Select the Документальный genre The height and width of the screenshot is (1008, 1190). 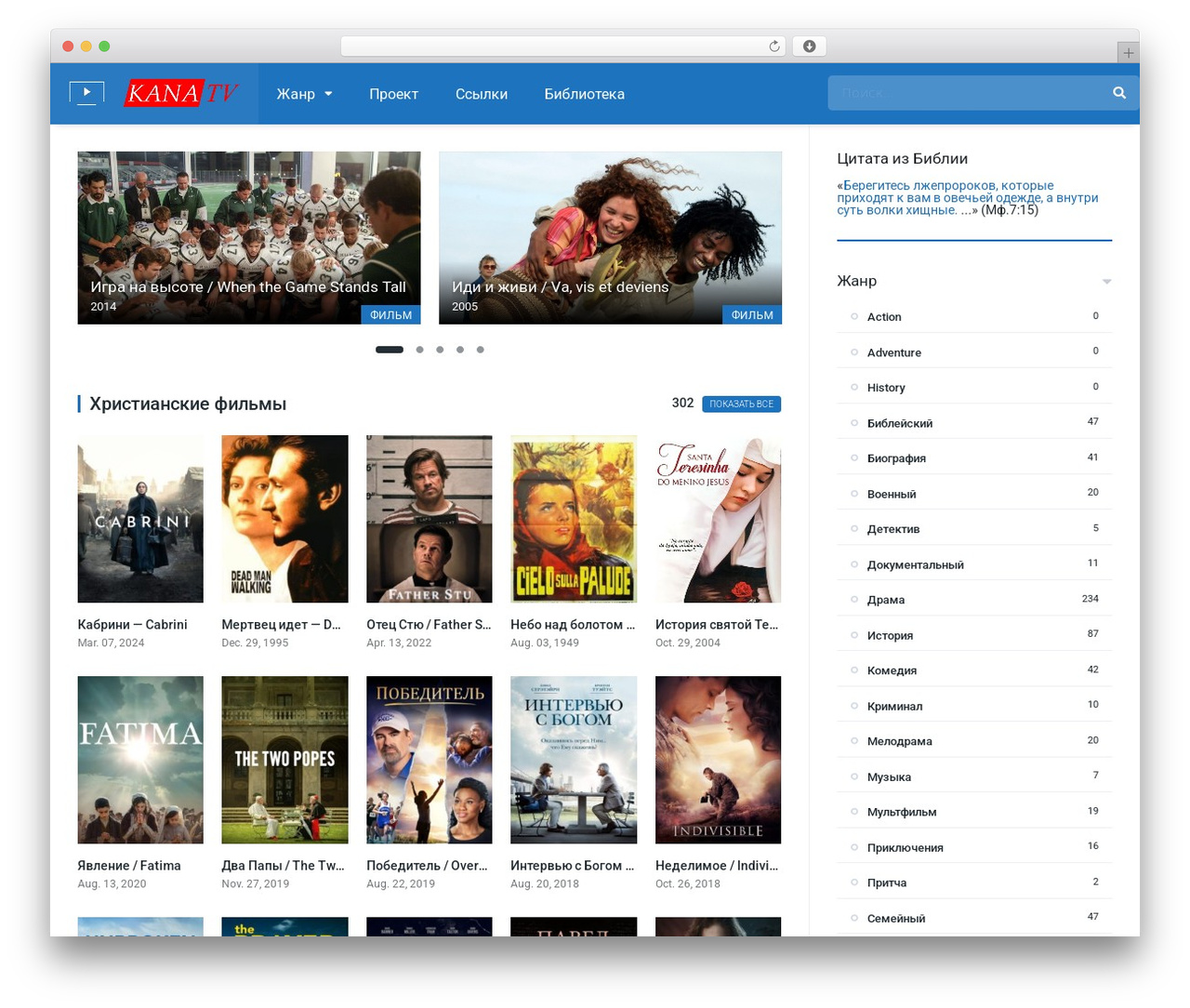click(916, 564)
